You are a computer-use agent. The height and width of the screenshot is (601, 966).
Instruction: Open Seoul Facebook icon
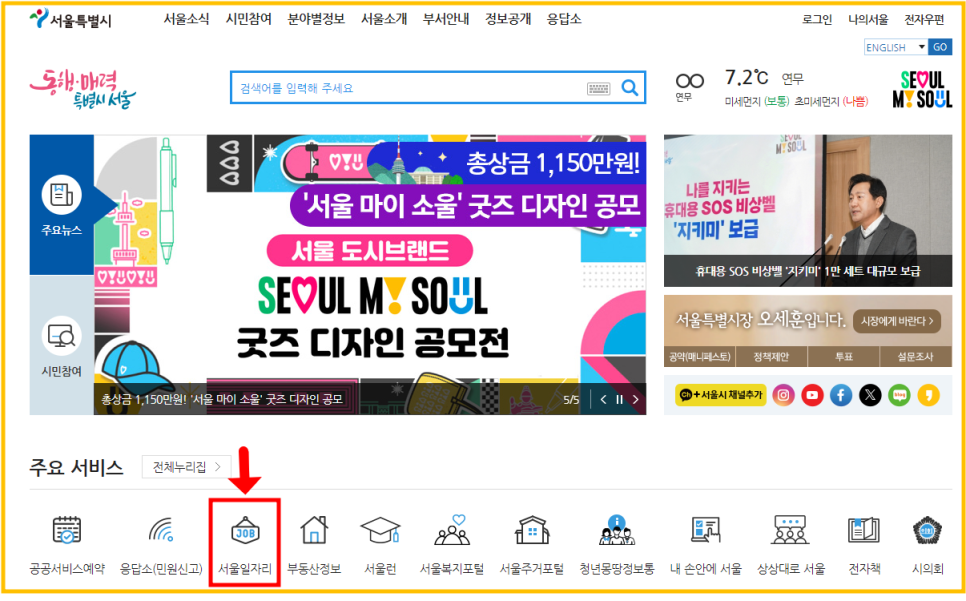coord(841,395)
